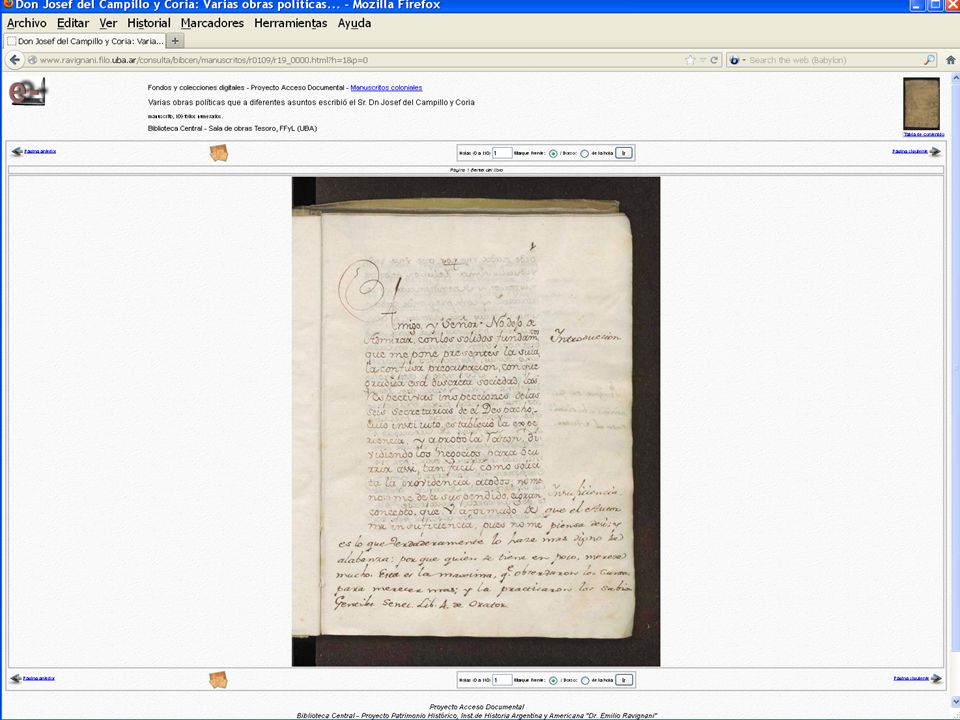Open the Ver menu
Screen dimensions: 960x720
[x=108, y=23]
